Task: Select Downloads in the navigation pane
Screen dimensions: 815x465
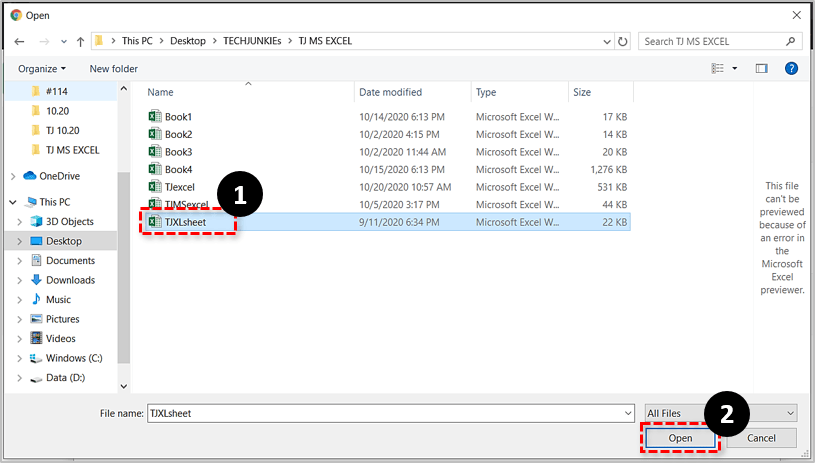Action: pos(70,280)
